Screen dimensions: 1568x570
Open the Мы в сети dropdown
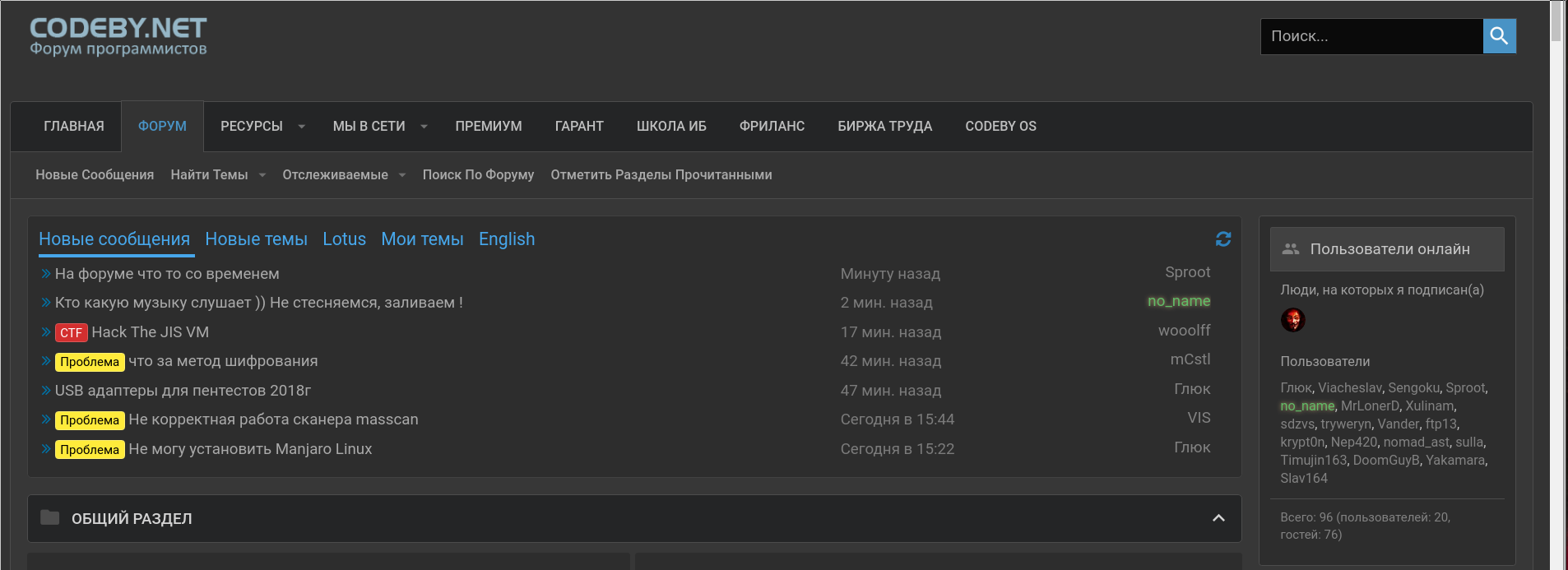pyautogui.click(x=424, y=127)
